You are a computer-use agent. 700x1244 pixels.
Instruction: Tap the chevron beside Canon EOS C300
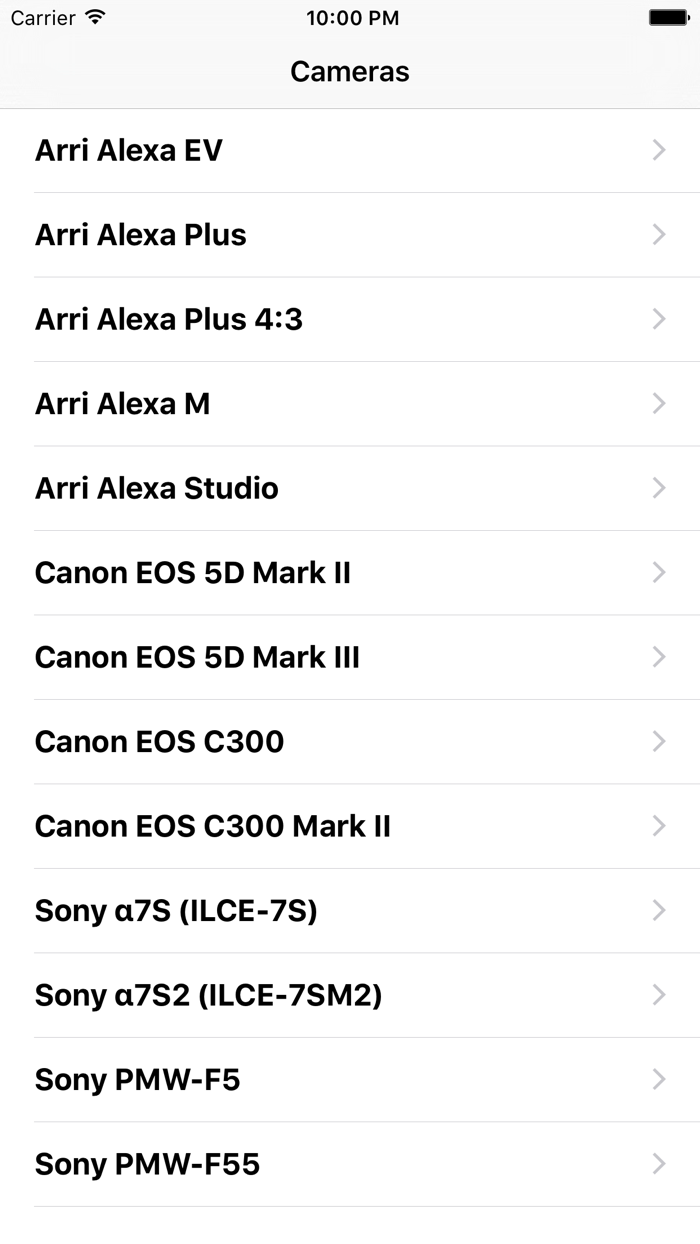tap(659, 742)
